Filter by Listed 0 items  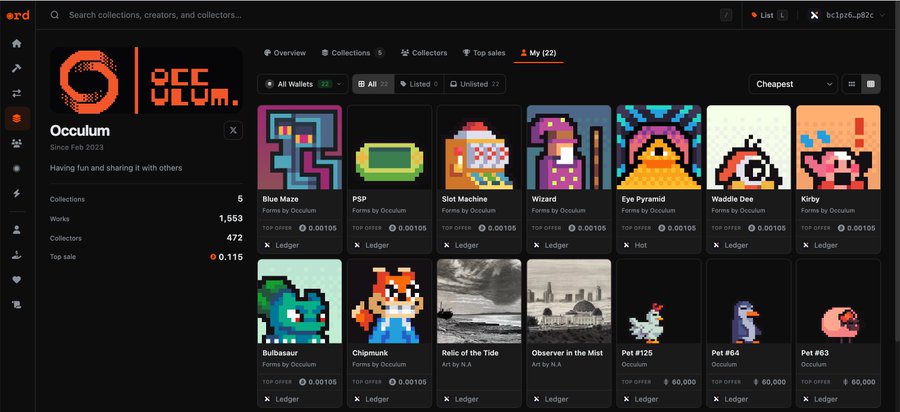coord(419,84)
